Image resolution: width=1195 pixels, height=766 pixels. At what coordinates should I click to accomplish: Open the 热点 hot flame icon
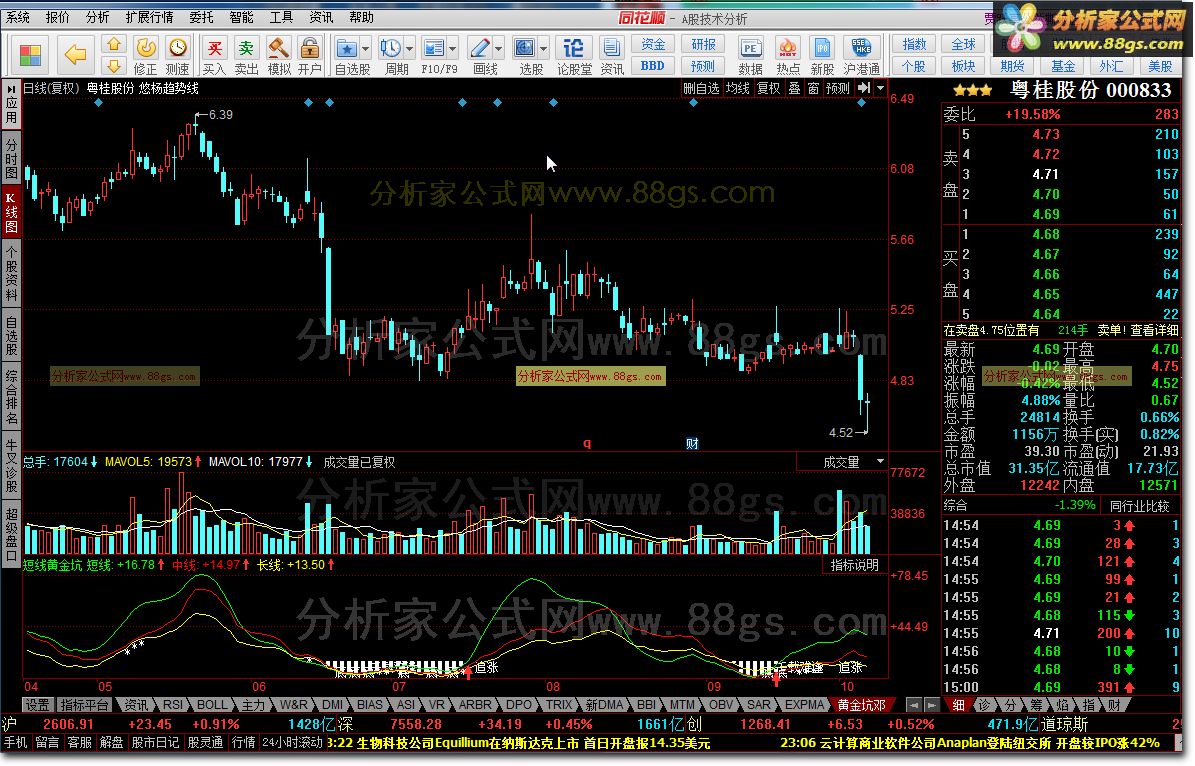[x=787, y=49]
